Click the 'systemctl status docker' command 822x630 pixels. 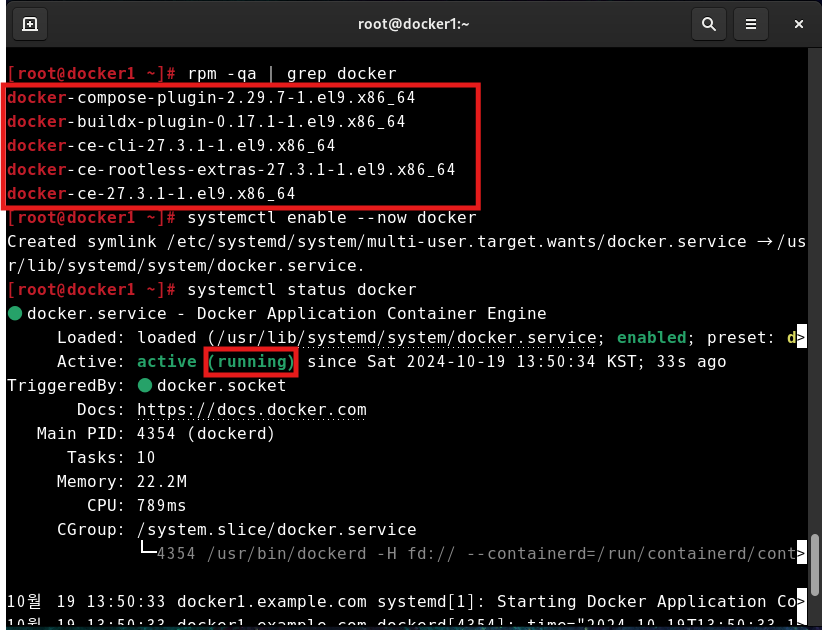click(x=302, y=289)
